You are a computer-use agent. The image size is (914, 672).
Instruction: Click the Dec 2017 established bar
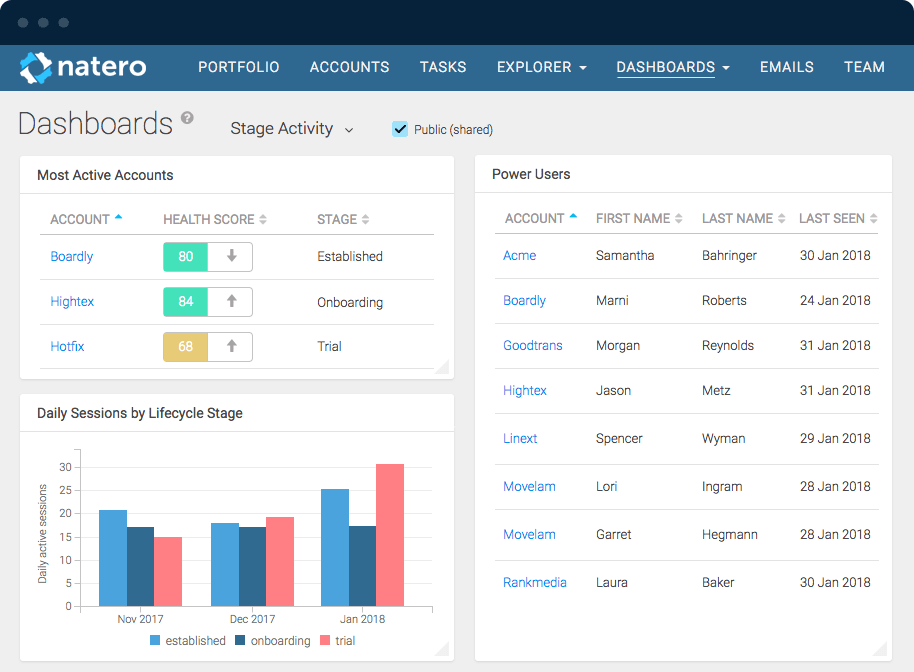pyautogui.click(x=225, y=564)
